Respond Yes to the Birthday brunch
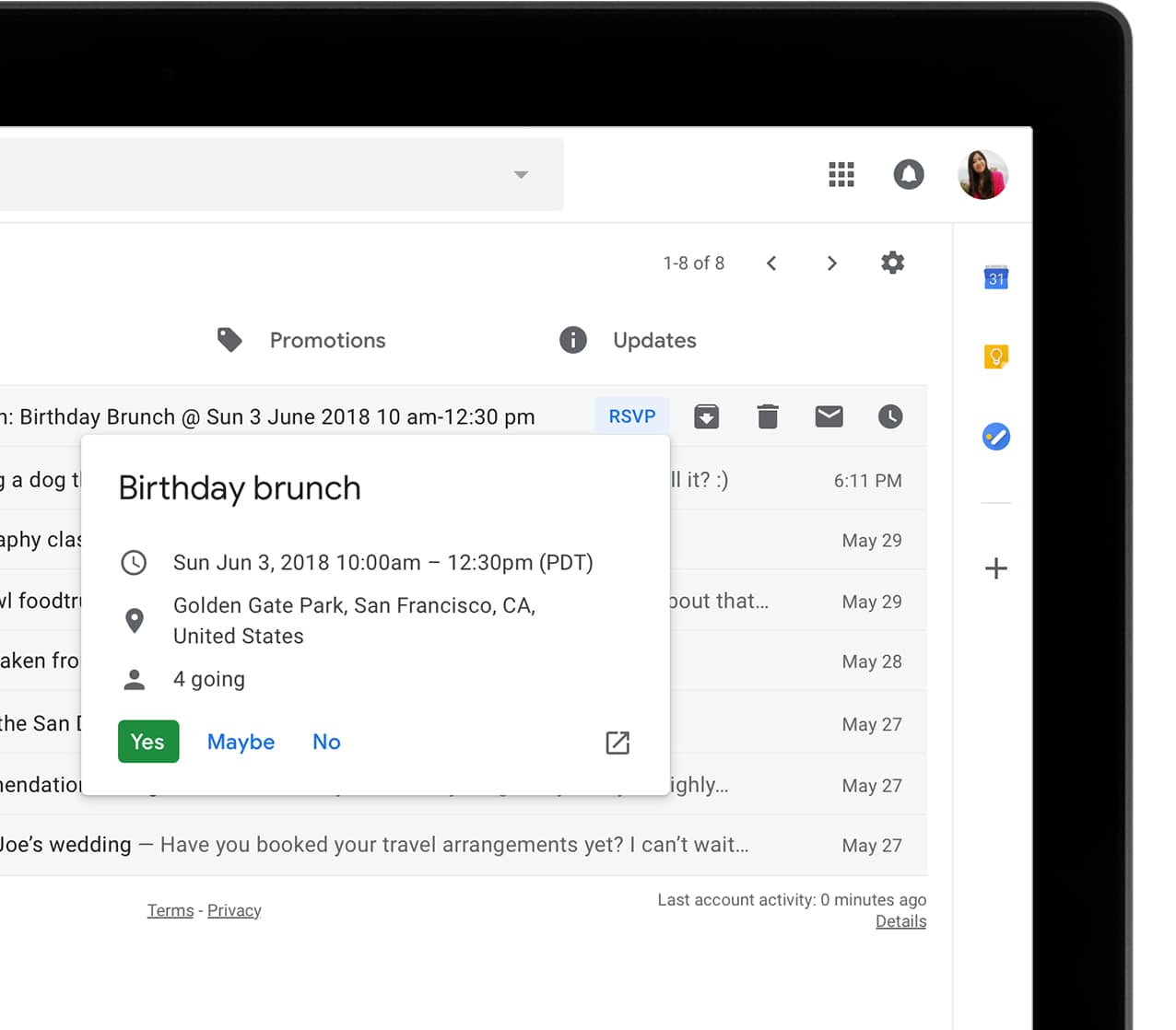This screenshot has width=1176, height=1030. coord(148,742)
